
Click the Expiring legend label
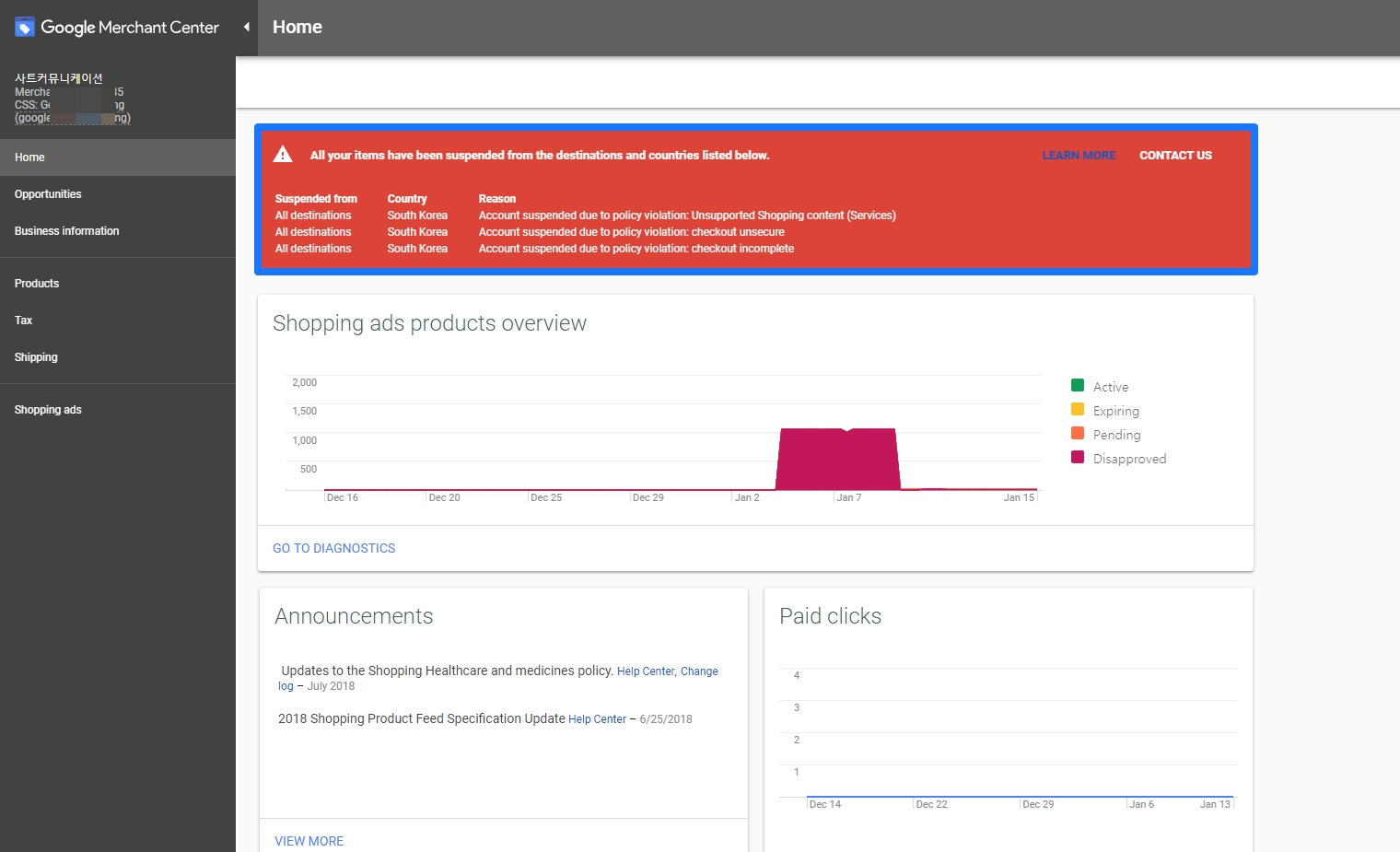(x=1116, y=411)
